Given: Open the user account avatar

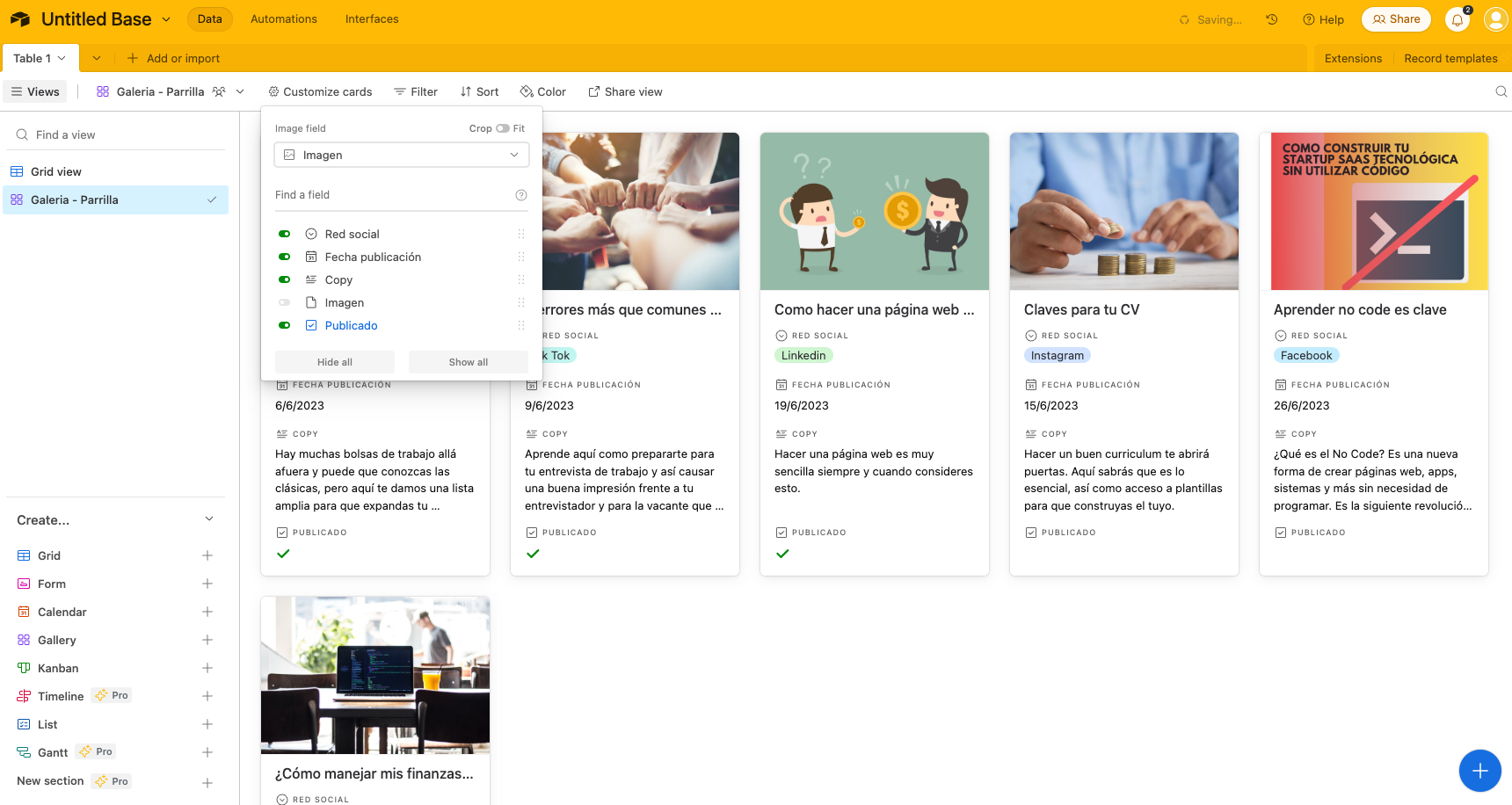Looking at the screenshot, I should pos(1495,19).
